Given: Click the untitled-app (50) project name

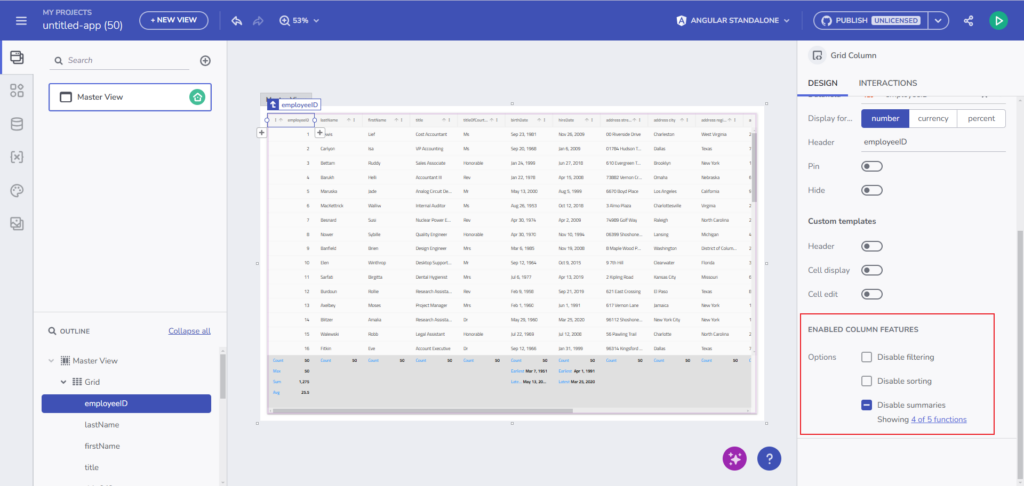Looking at the screenshot, I should [x=82, y=26].
